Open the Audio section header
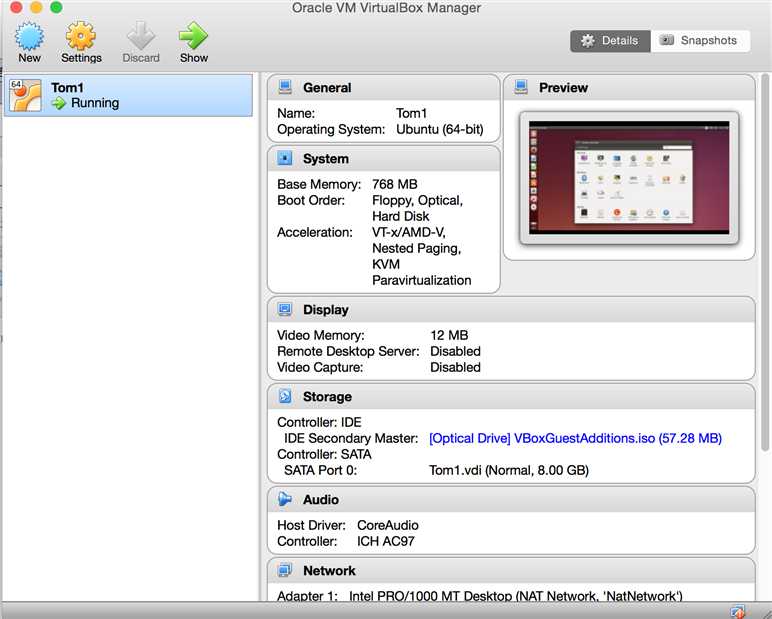The width and height of the screenshot is (772, 619). click(511, 500)
